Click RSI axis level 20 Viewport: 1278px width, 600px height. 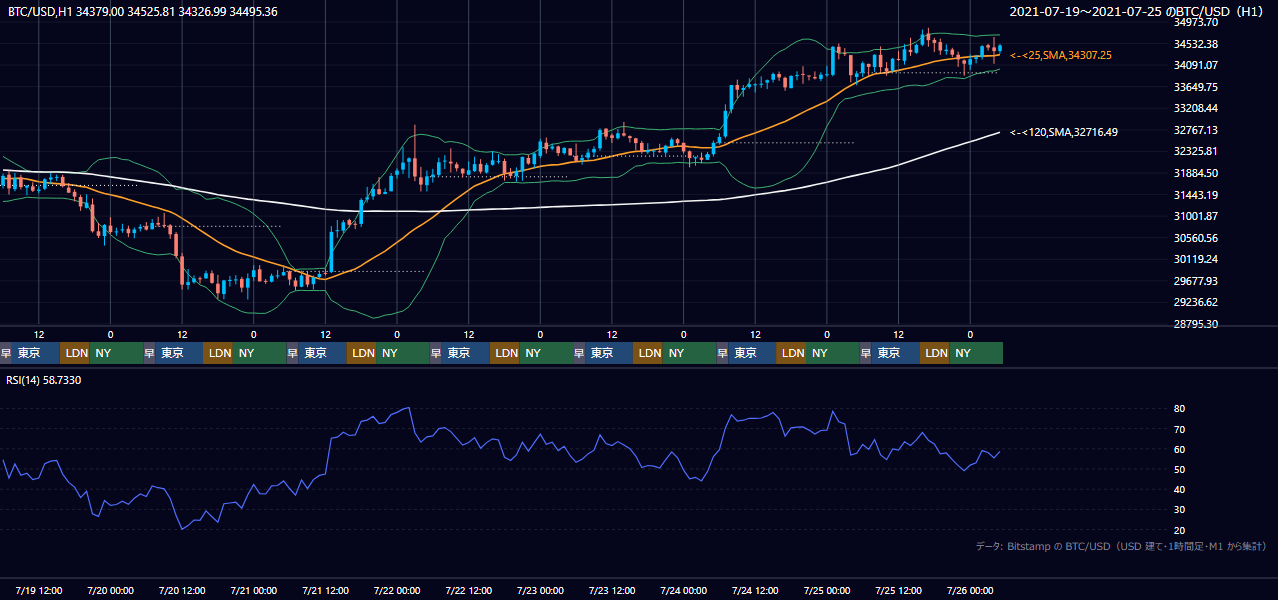[1180, 530]
